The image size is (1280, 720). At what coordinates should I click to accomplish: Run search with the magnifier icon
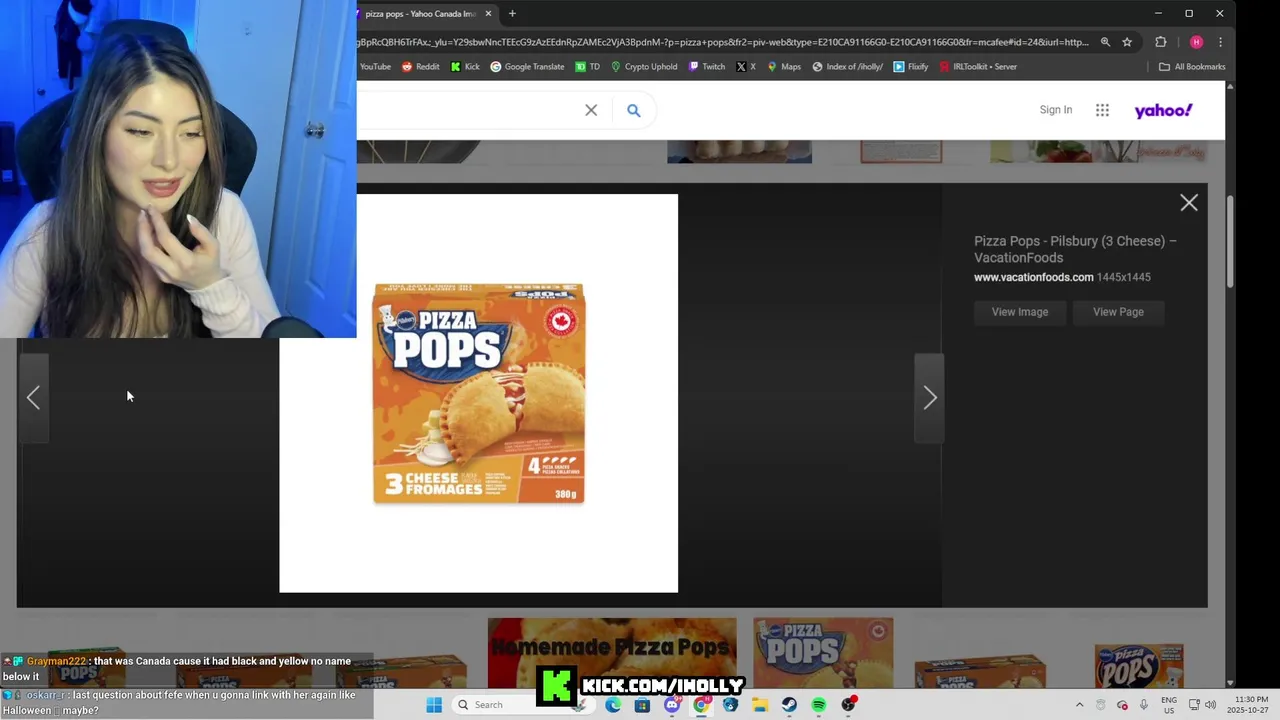tap(633, 110)
